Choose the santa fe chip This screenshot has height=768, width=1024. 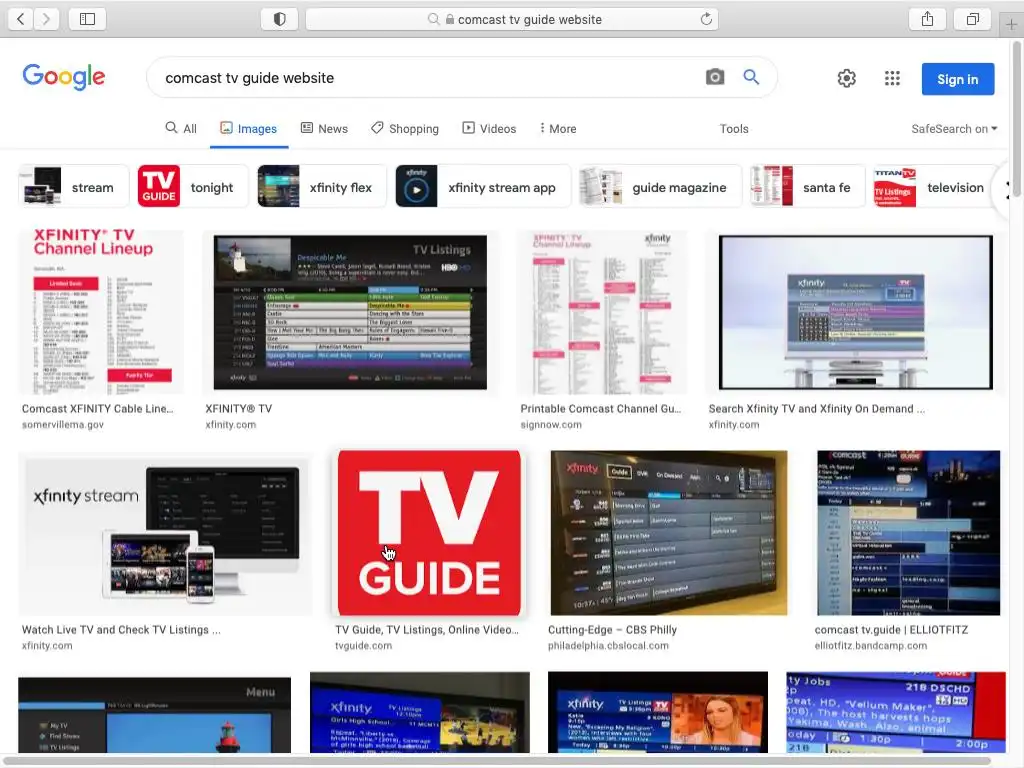(808, 187)
